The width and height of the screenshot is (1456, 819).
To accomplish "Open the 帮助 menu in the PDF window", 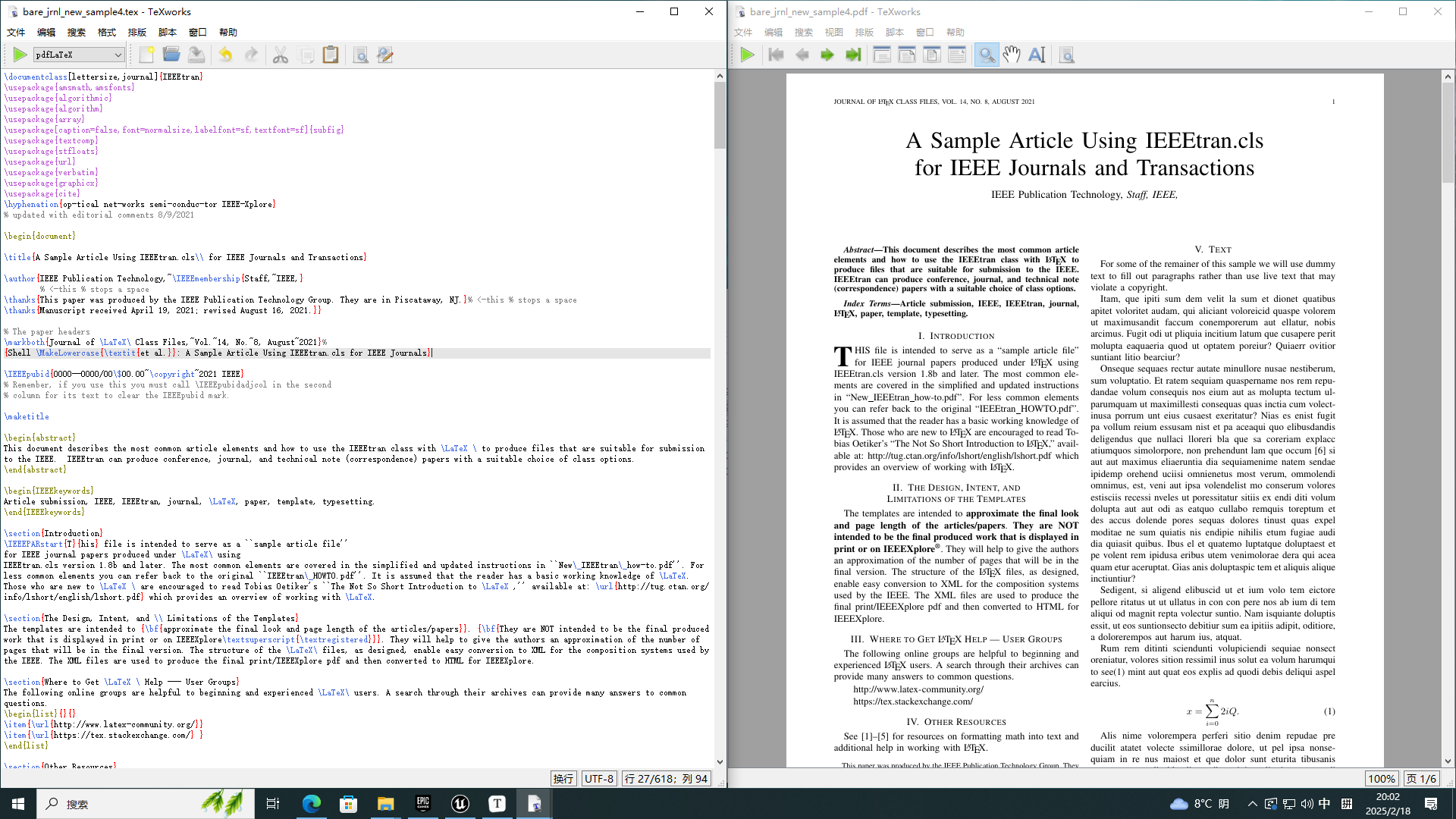I will [x=955, y=33].
